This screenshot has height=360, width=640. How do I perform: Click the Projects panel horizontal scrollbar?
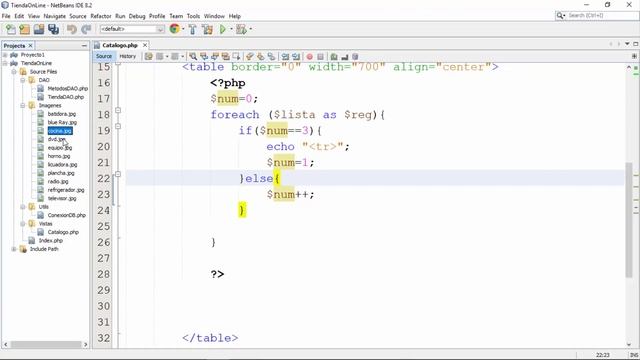point(46,344)
